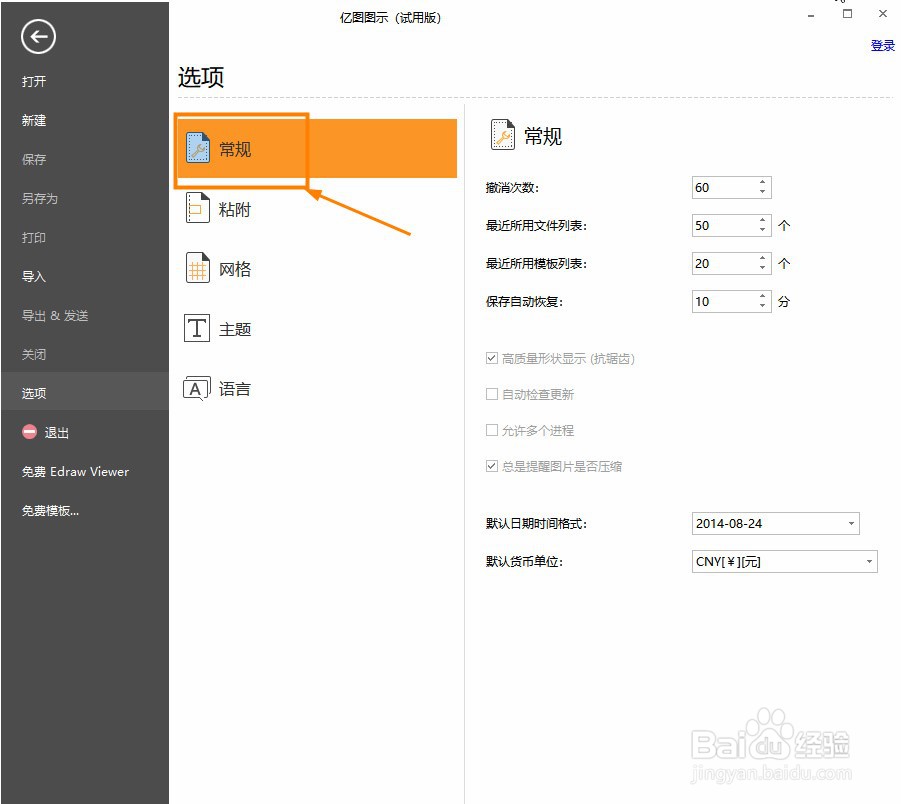
Task: Choose 关闭 in the sidebar
Action: 34,355
